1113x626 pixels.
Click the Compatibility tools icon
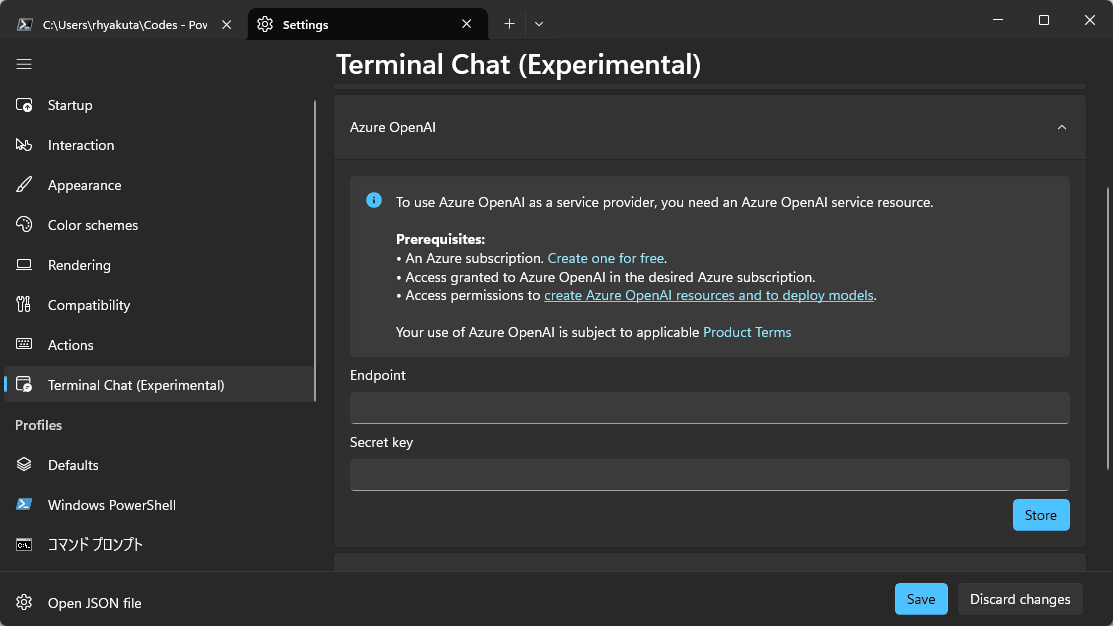tap(24, 304)
